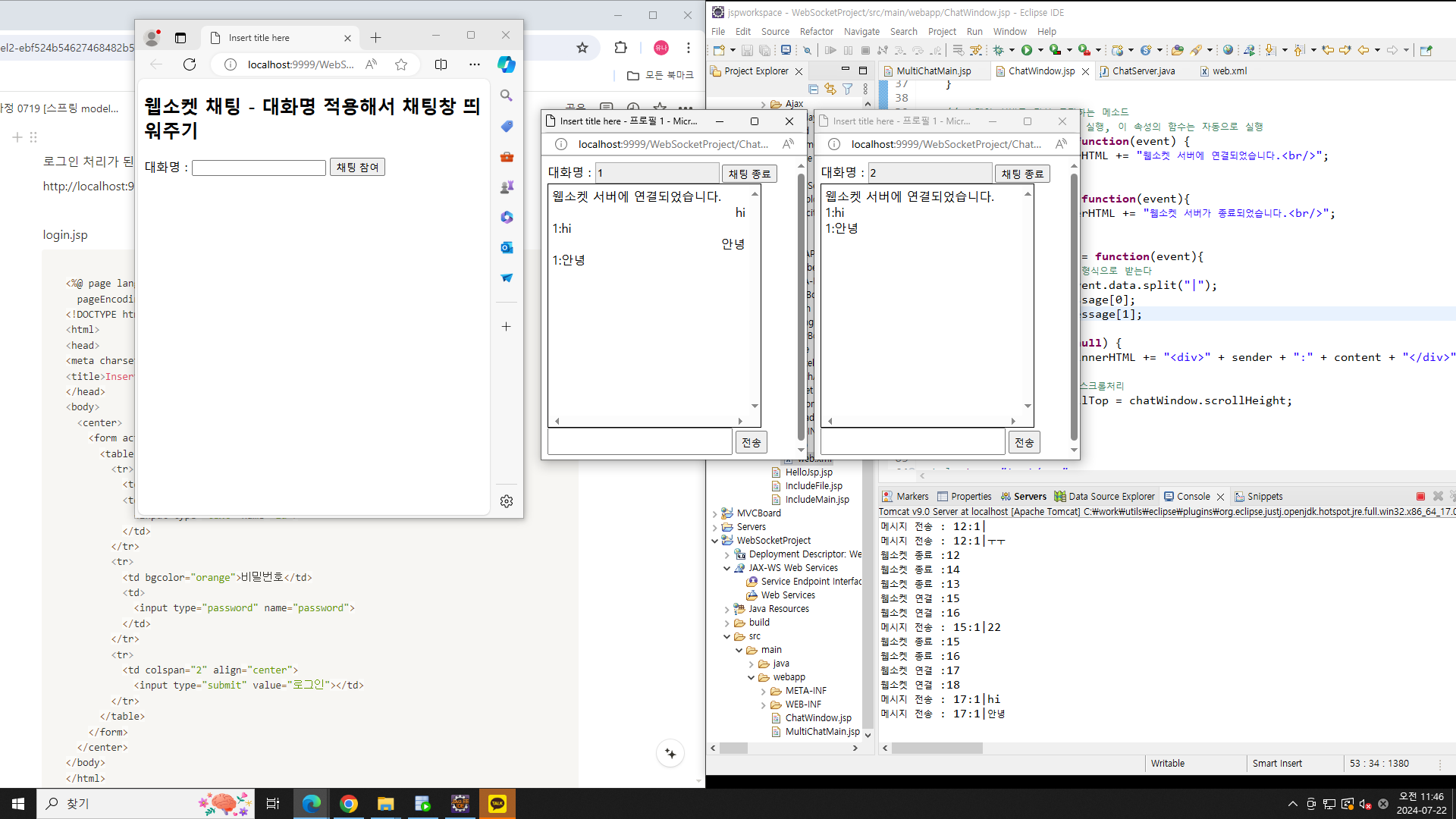The image size is (1456, 819).
Task: Terminate the server via red console square
Action: coord(1420,497)
